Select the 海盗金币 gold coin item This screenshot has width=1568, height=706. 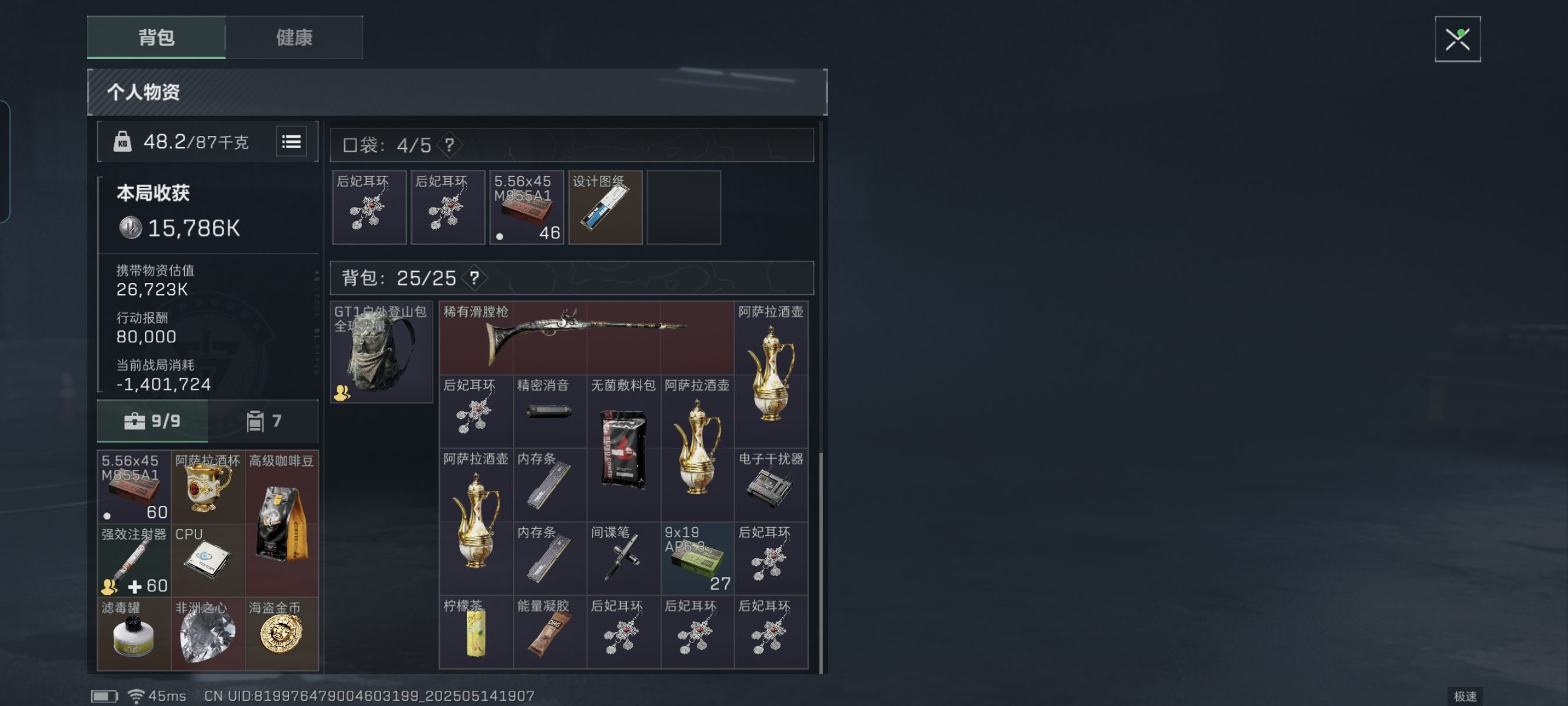click(281, 633)
